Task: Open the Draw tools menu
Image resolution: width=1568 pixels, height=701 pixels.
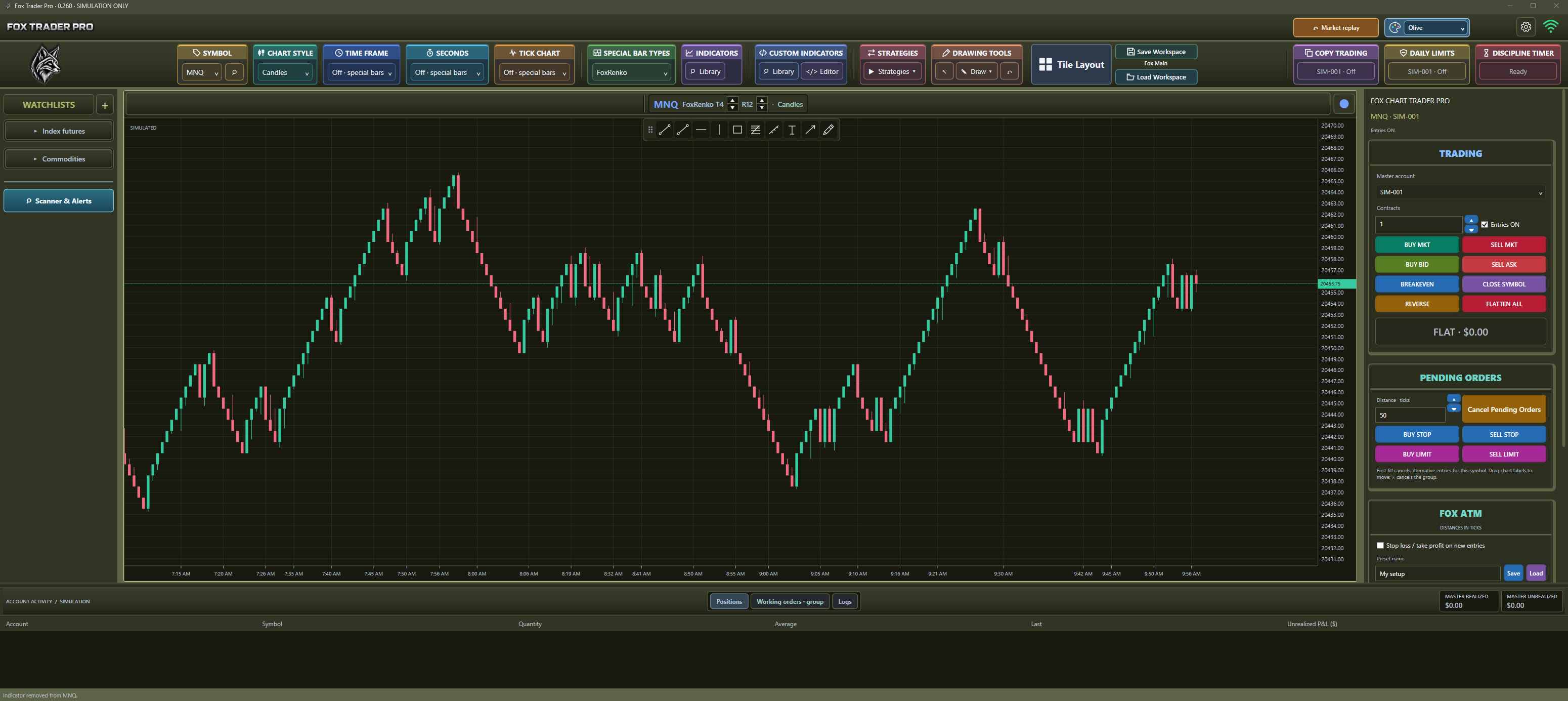Action: pyautogui.click(x=976, y=71)
